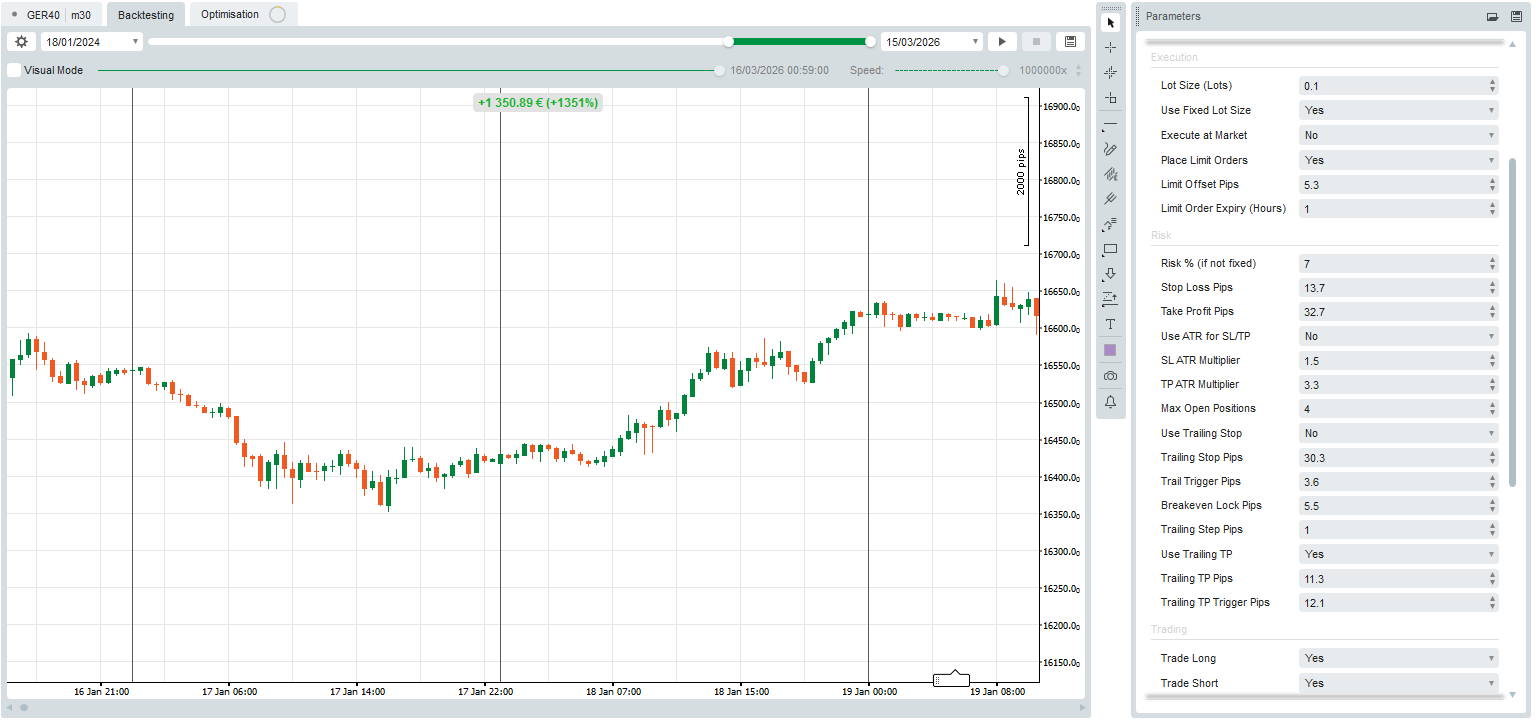This screenshot has height=721, width=1536.
Task: Open the Execute at Market dropdown
Action: pyautogui.click(x=1398, y=135)
